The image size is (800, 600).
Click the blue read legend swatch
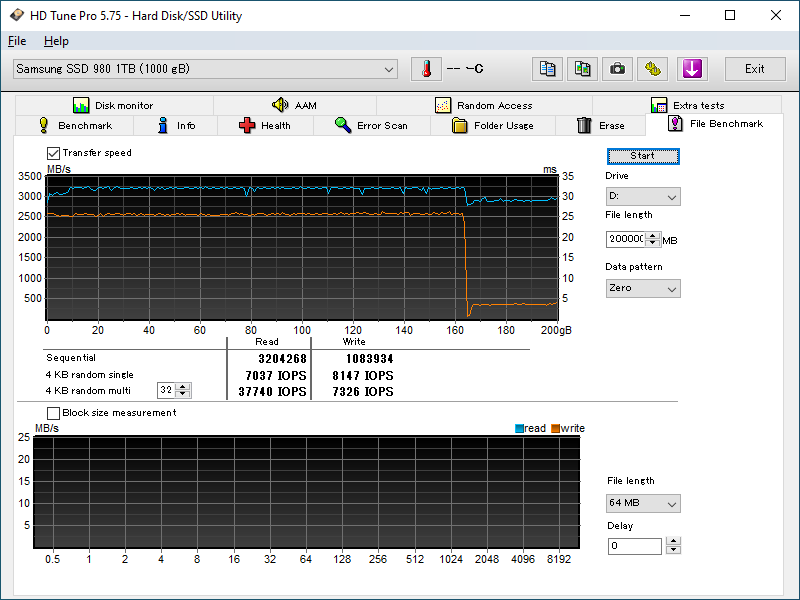[x=519, y=429]
